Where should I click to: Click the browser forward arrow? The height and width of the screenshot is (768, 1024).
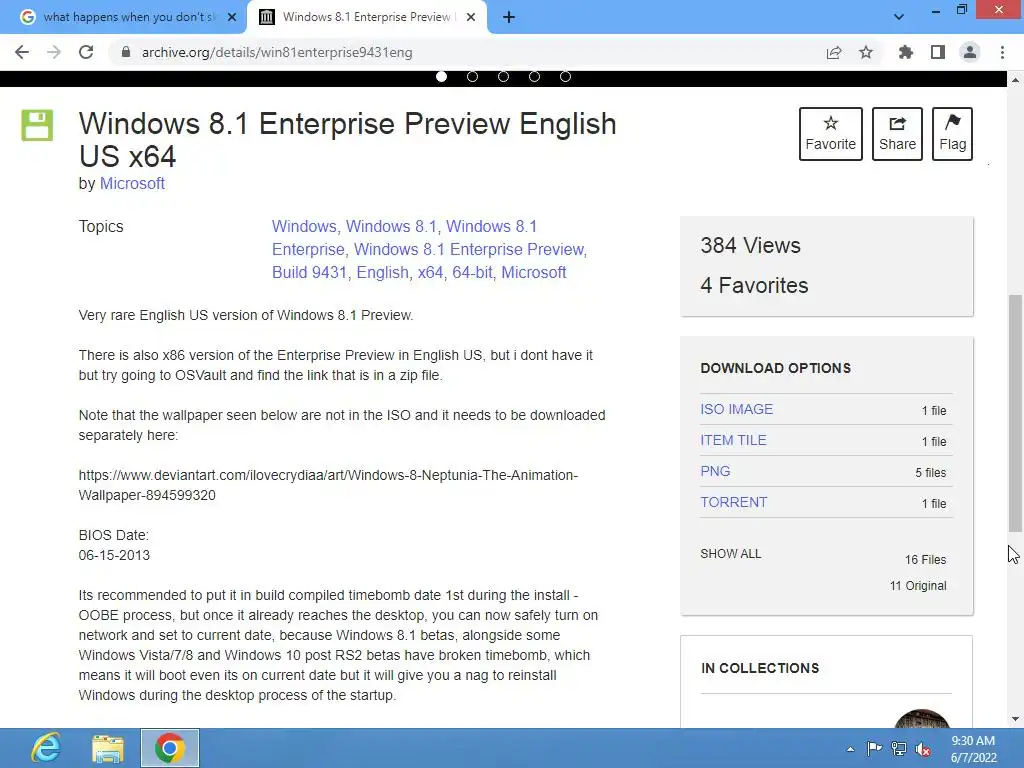(x=54, y=52)
